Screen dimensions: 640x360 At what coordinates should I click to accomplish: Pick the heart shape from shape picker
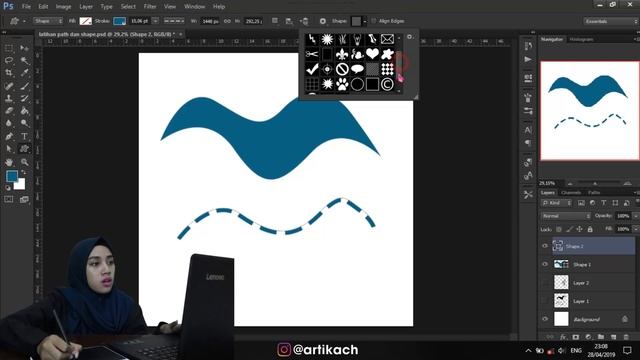[372, 54]
